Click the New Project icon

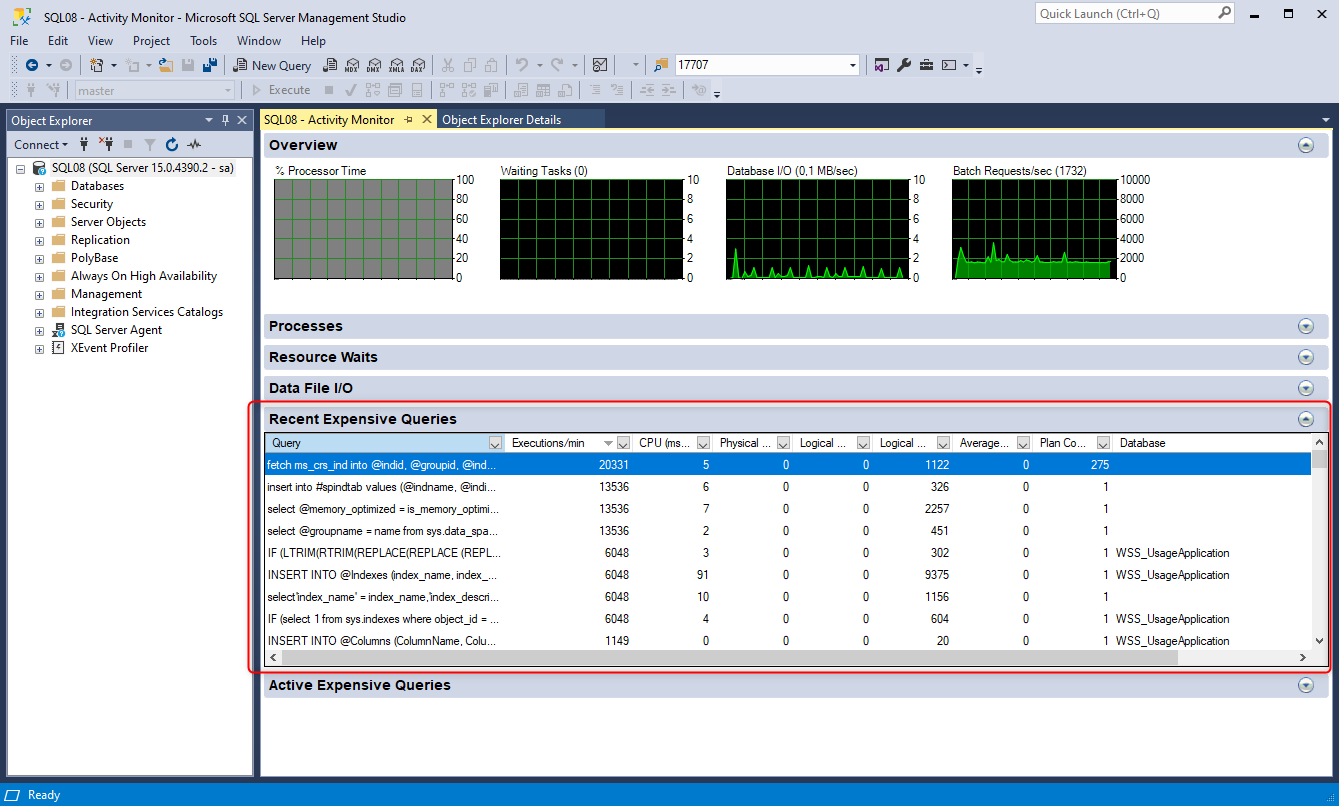click(x=97, y=65)
